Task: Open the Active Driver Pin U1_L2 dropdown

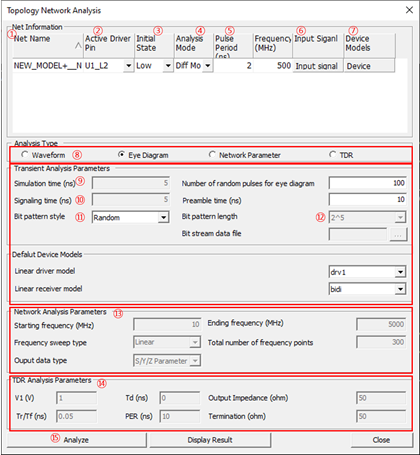Action: 128,66
